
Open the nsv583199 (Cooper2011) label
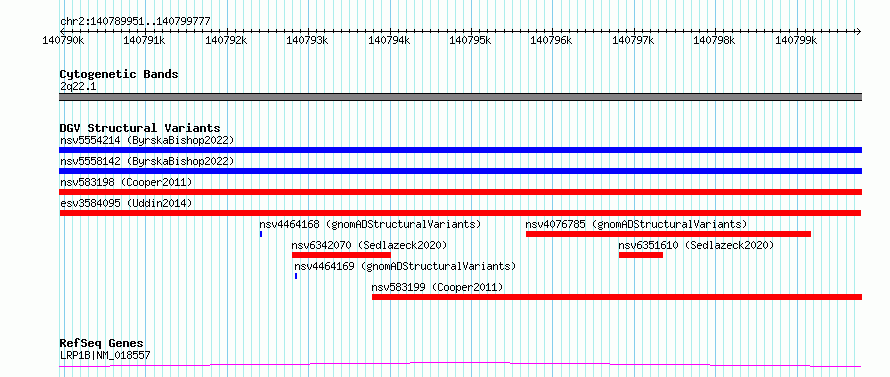438,287
